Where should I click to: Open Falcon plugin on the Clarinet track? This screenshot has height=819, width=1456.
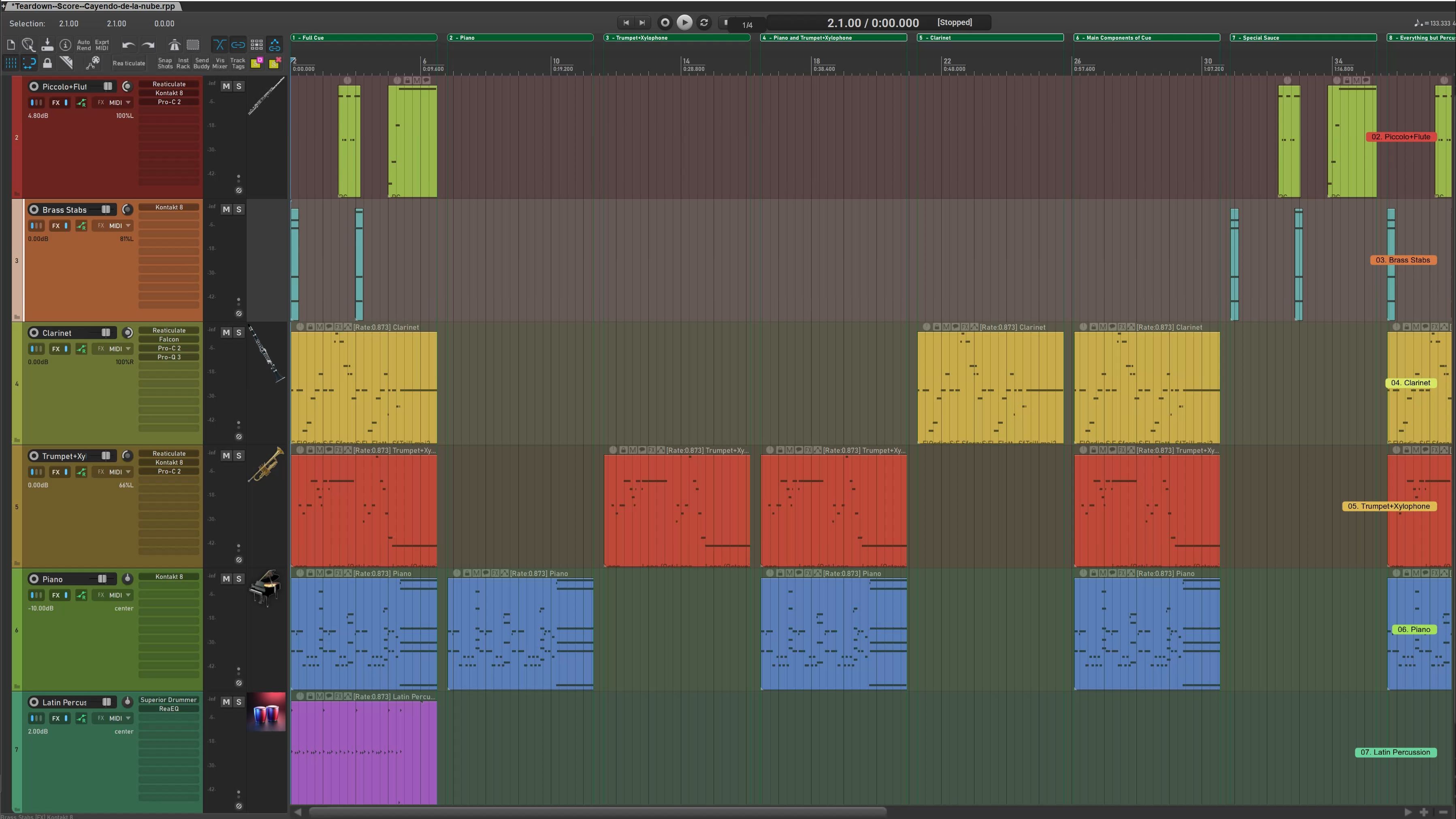pyautogui.click(x=169, y=339)
